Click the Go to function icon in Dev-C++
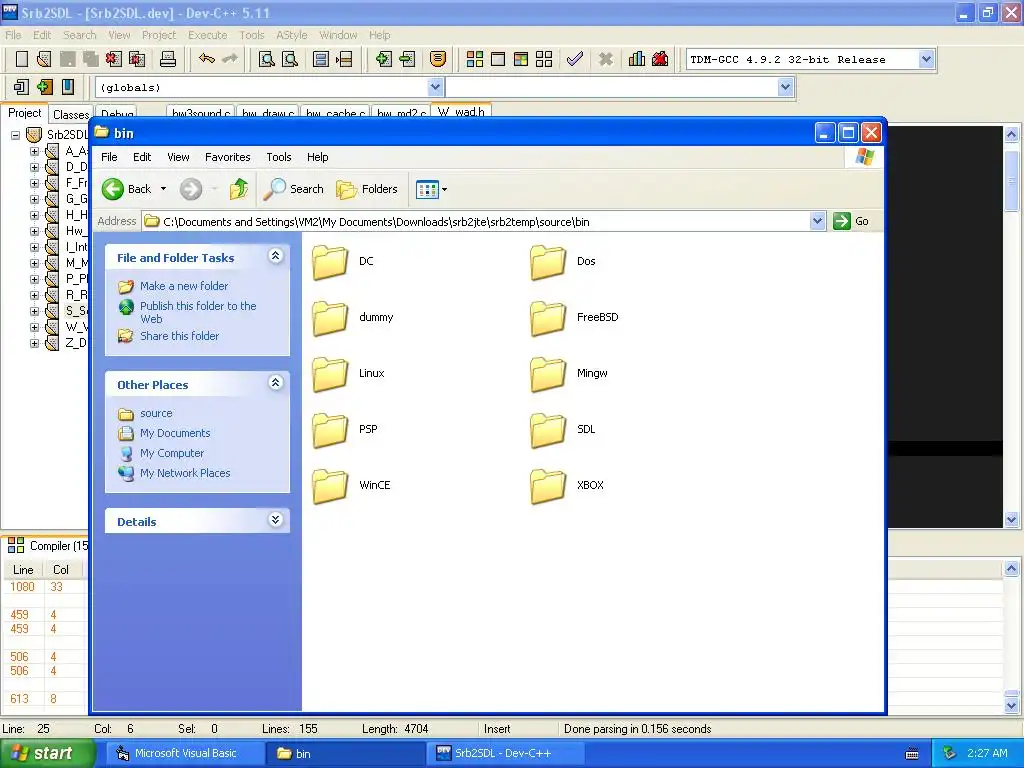 (x=321, y=59)
